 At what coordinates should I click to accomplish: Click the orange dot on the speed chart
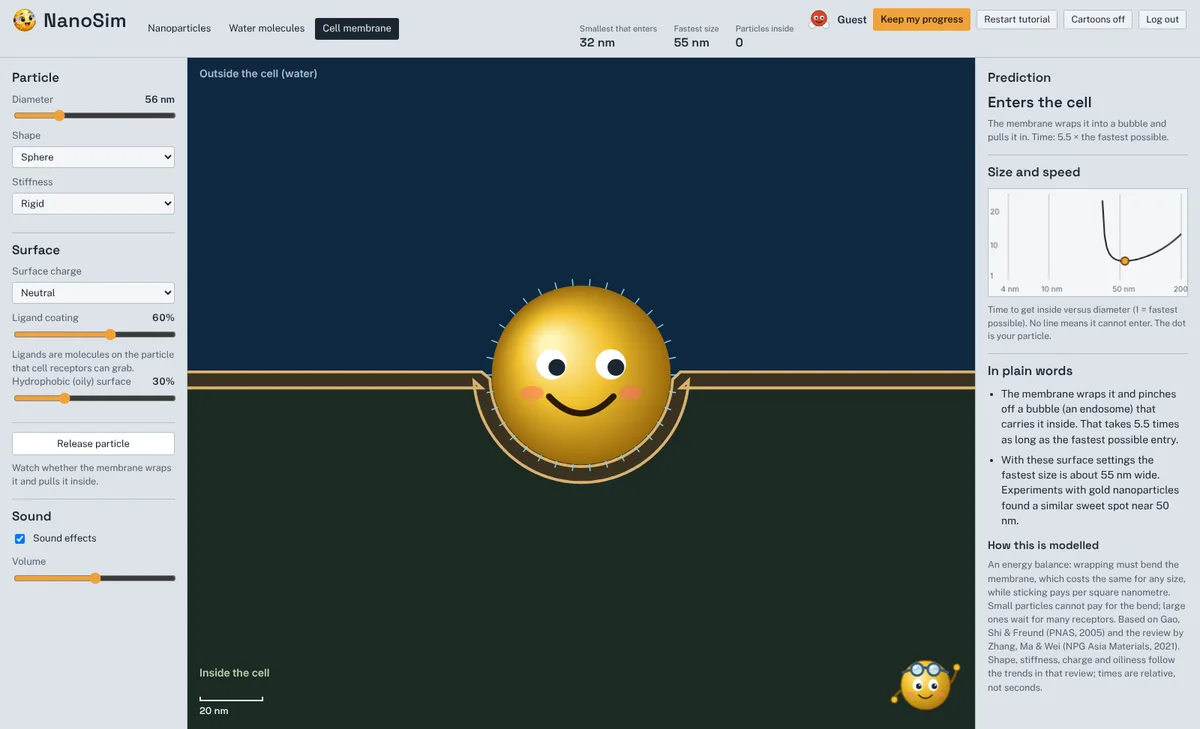coord(1125,261)
